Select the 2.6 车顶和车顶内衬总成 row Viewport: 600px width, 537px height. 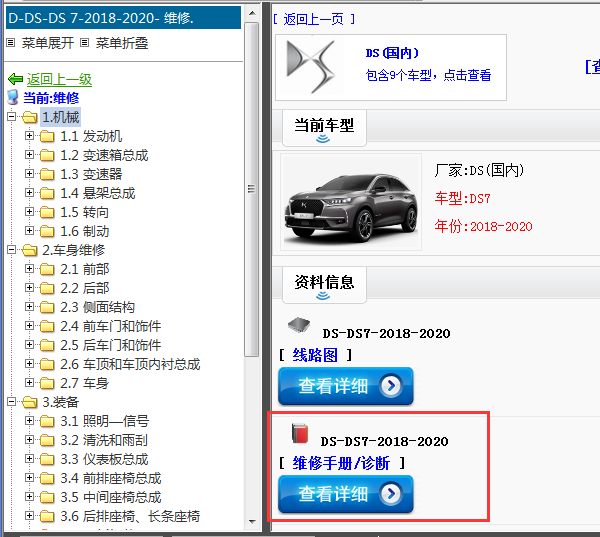pos(130,364)
